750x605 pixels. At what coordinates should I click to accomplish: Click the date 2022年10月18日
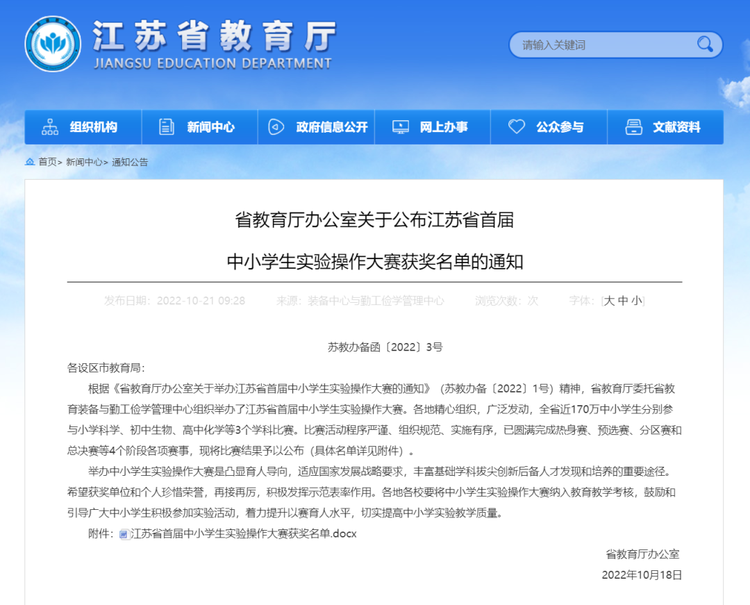click(x=641, y=575)
